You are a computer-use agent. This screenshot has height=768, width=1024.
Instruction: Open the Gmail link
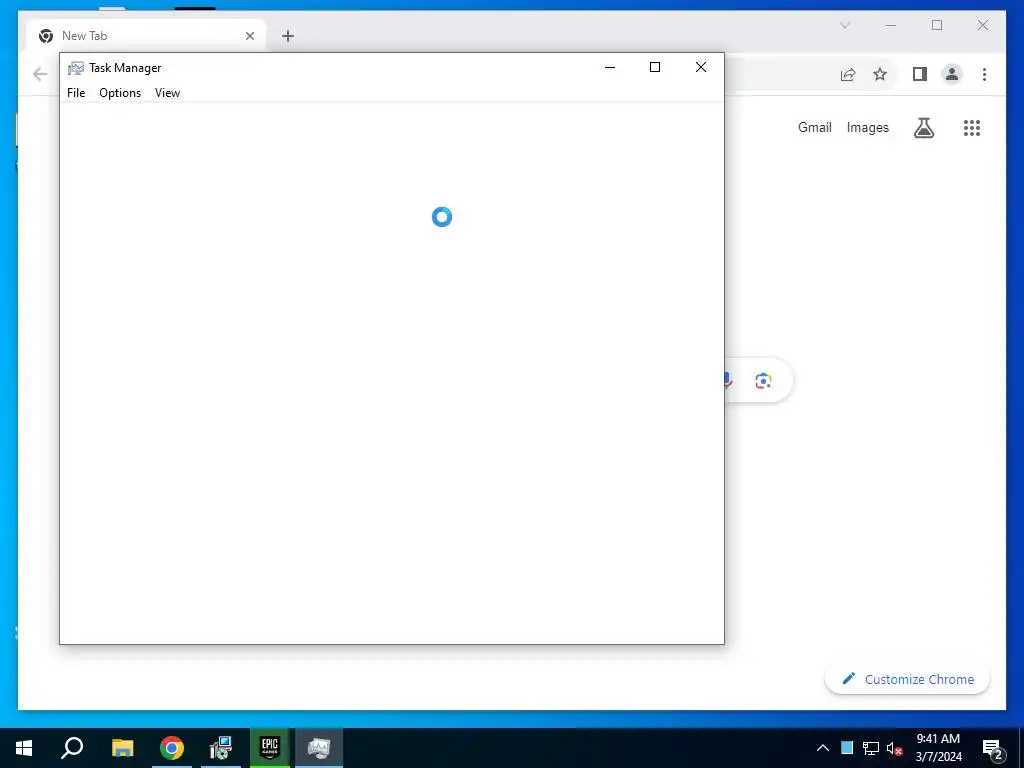[x=814, y=127]
